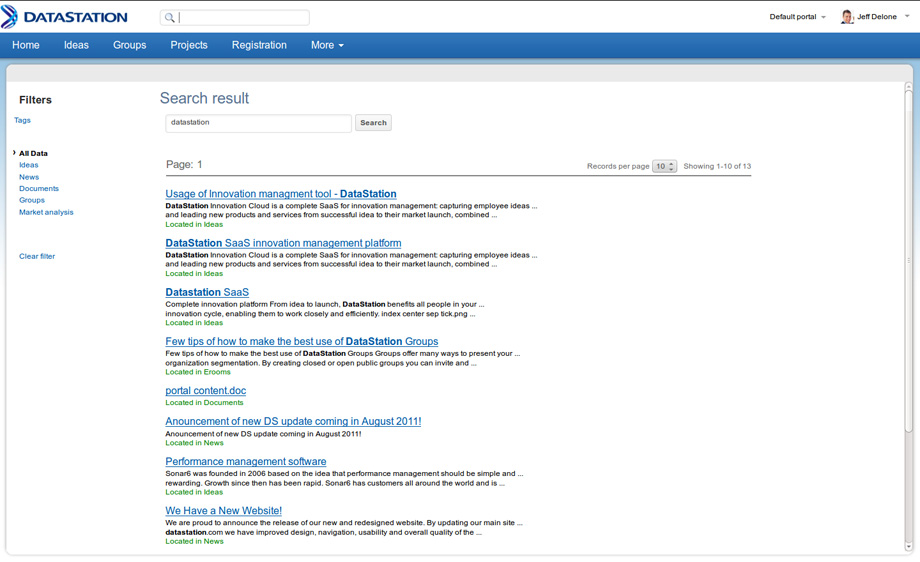Open the Default portal dropdown
Viewport: 920px width, 562px height.
pyautogui.click(x=797, y=17)
